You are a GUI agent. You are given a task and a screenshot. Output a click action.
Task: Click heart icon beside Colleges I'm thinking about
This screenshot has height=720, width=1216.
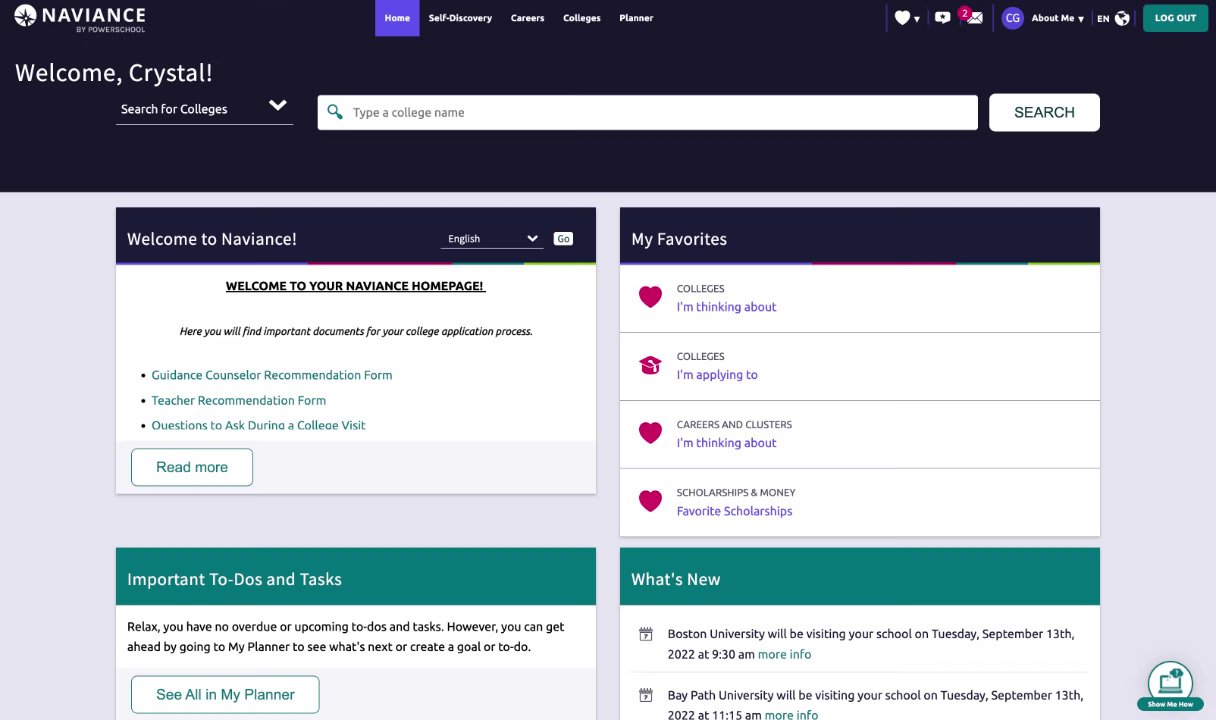coord(650,297)
